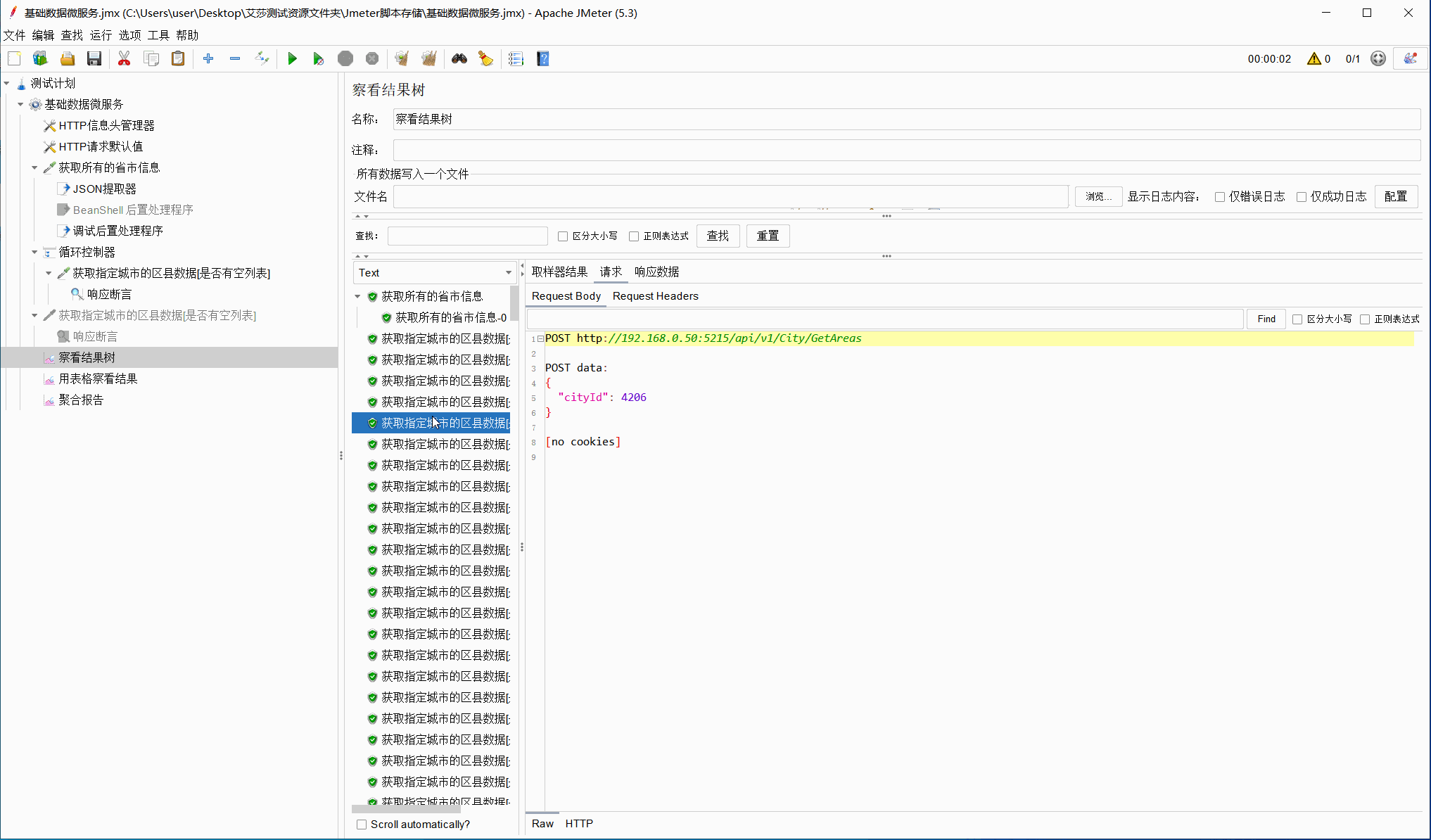Click the Clear all broom icon

pos(428,59)
